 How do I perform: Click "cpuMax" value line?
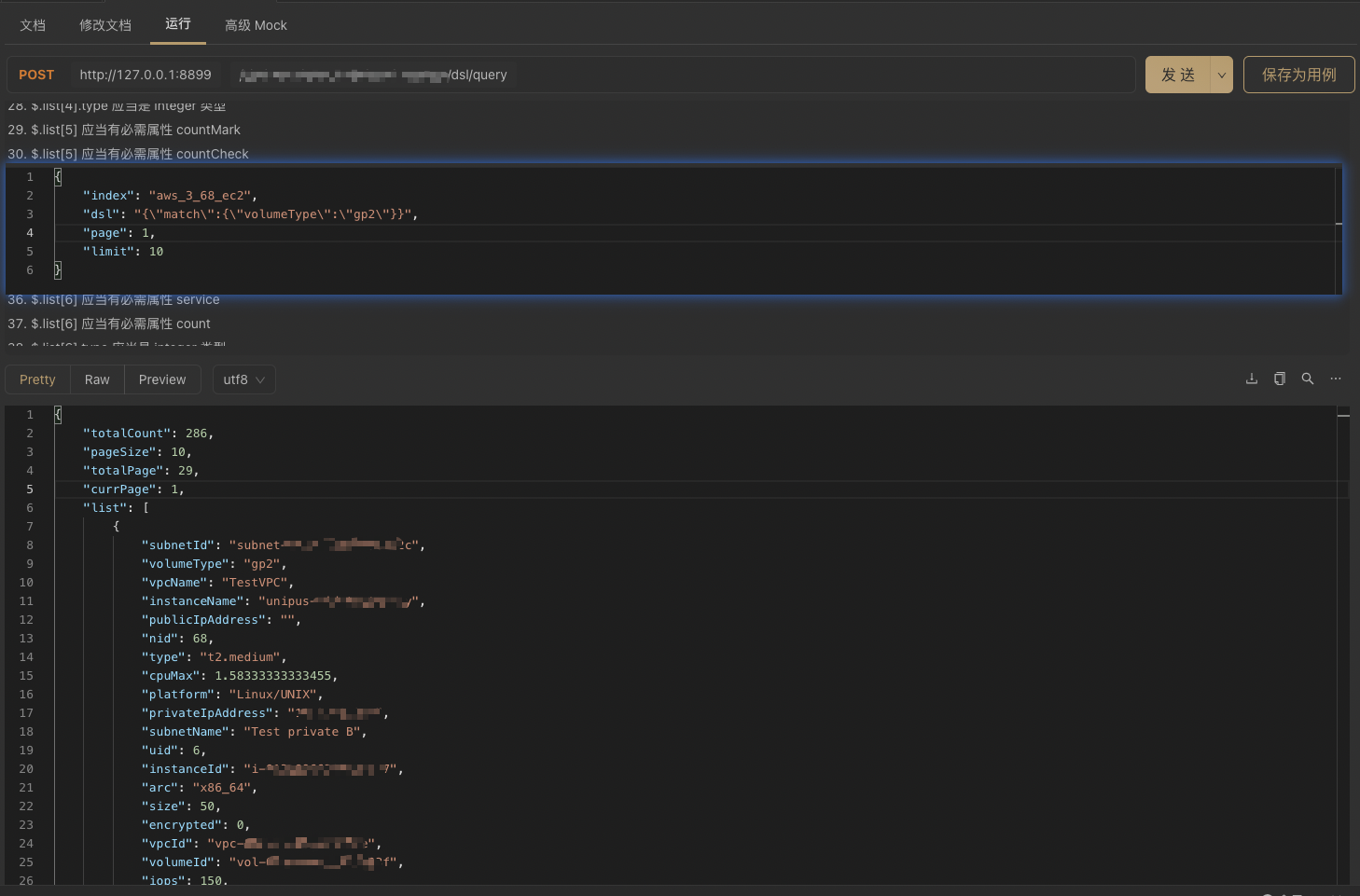tap(240, 676)
